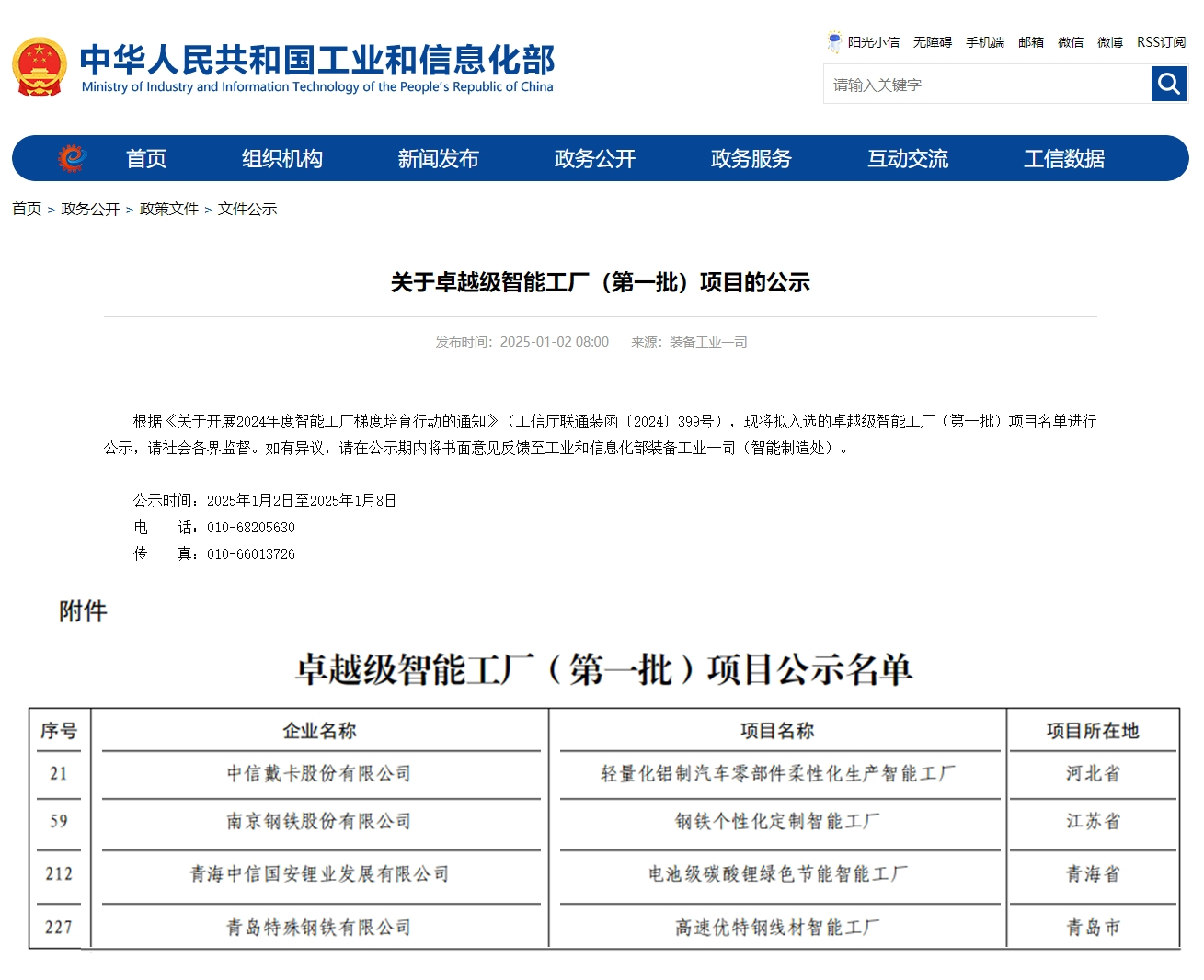Open the 政策文件 breadcrumb link
This screenshot has width=1204, height=980.
tap(169, 209)
